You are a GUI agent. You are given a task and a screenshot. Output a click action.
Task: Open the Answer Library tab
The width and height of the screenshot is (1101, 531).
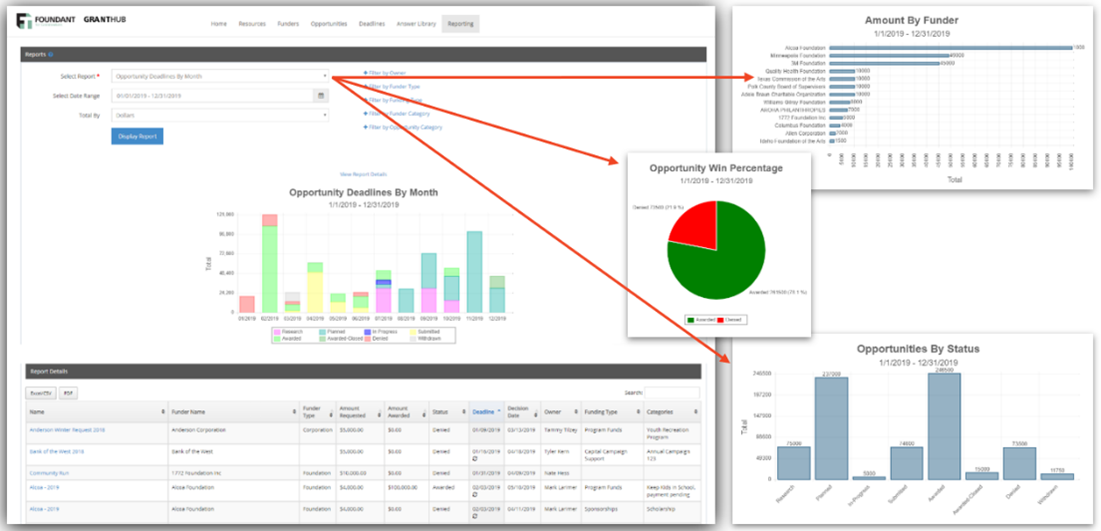[x=416, y=23]
